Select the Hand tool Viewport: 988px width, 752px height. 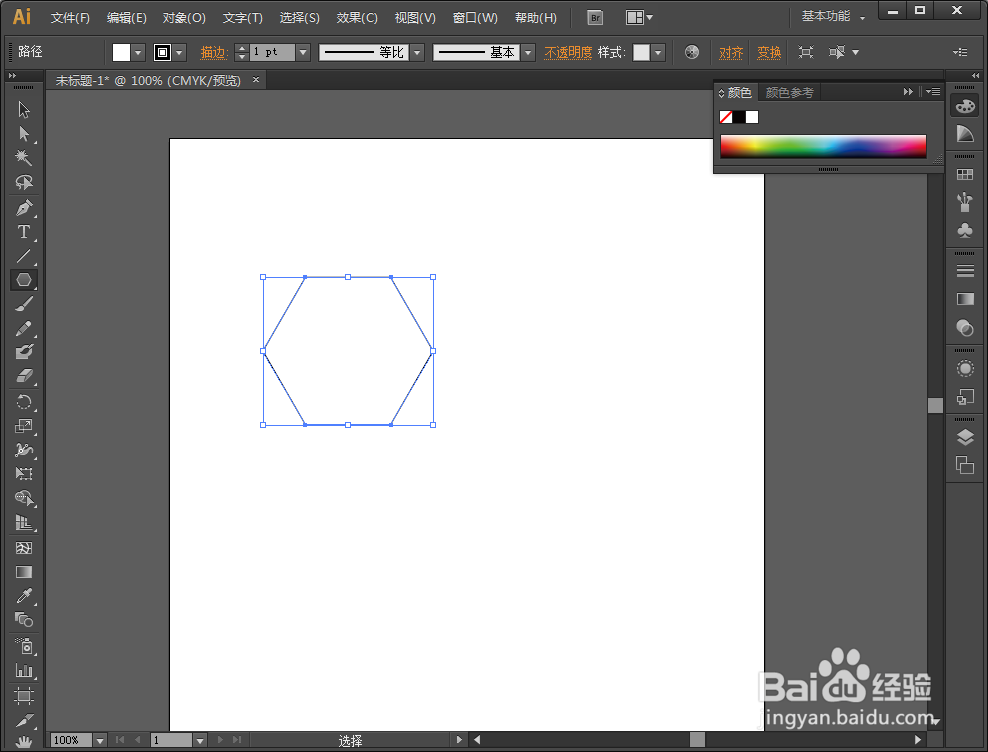pyautogui.click(x=24, y=742)
